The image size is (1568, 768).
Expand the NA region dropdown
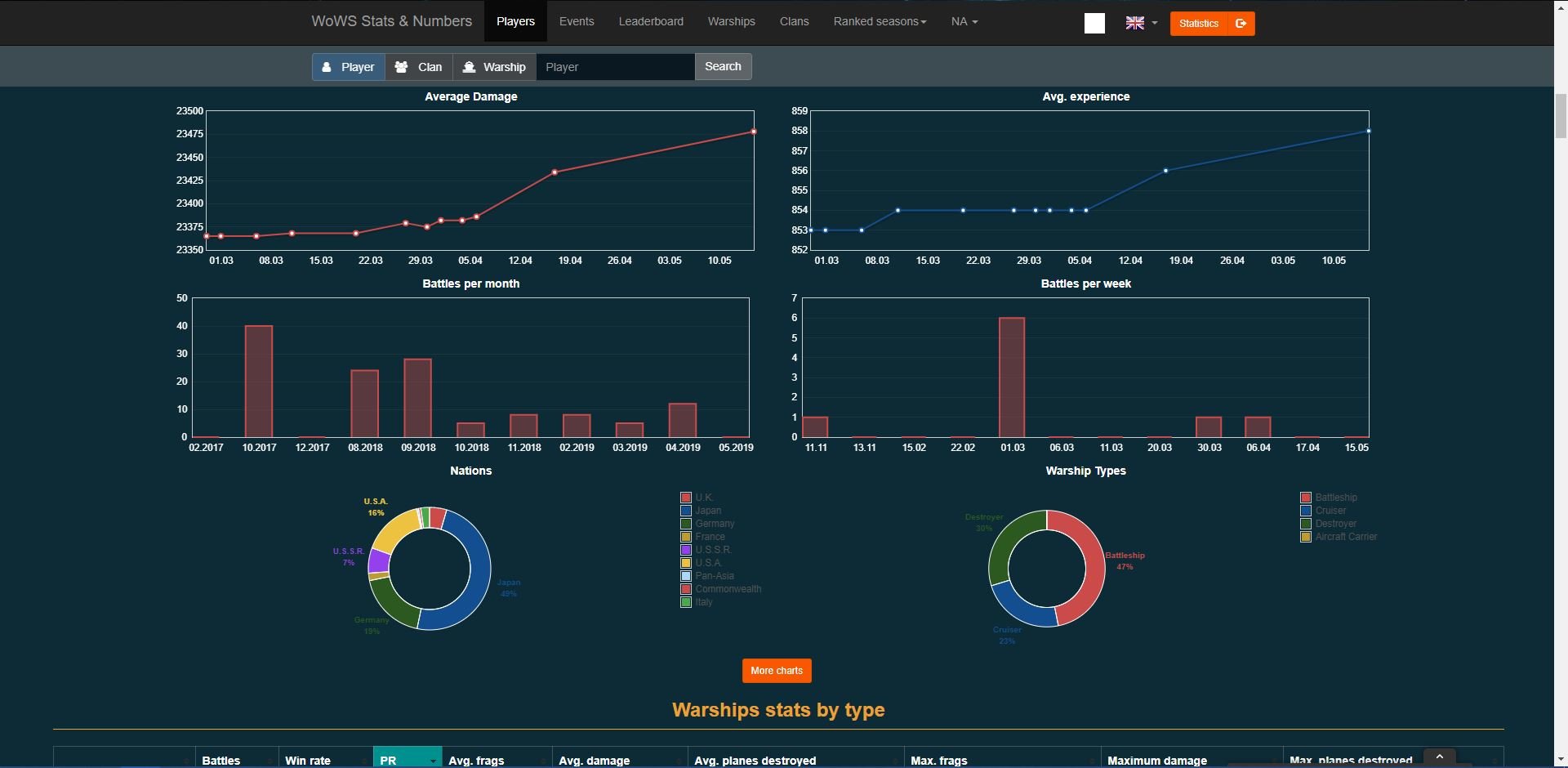pos(964,22)
